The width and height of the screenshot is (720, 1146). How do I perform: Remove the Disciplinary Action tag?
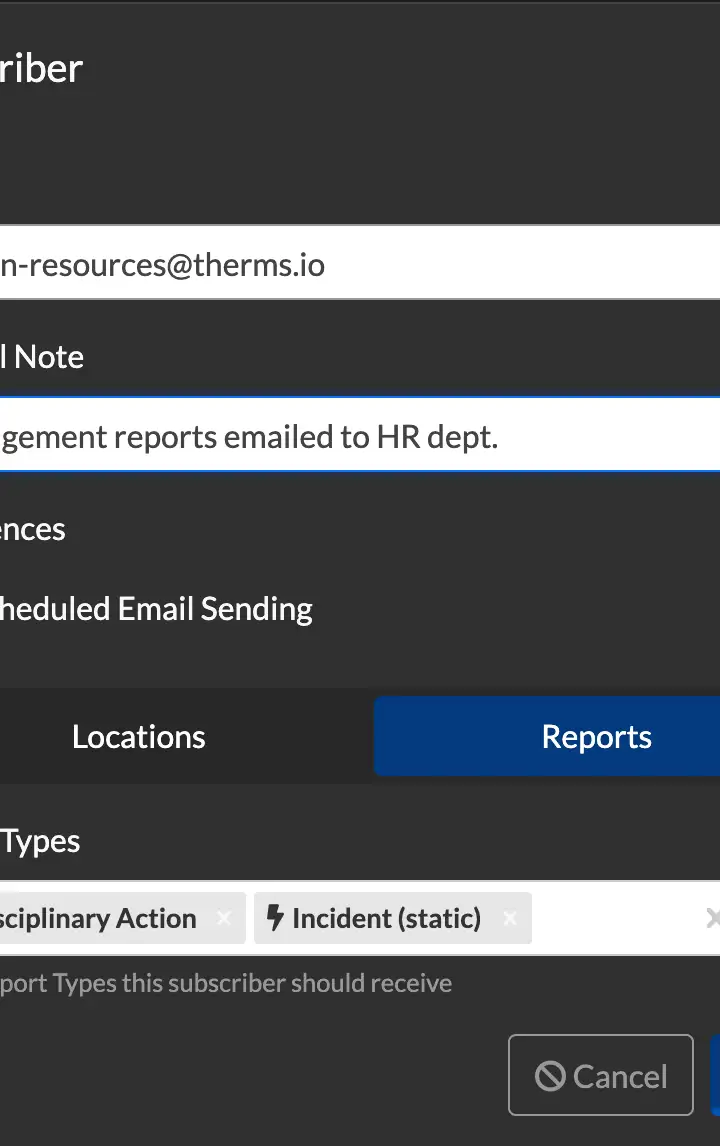[x=224, y=918]
